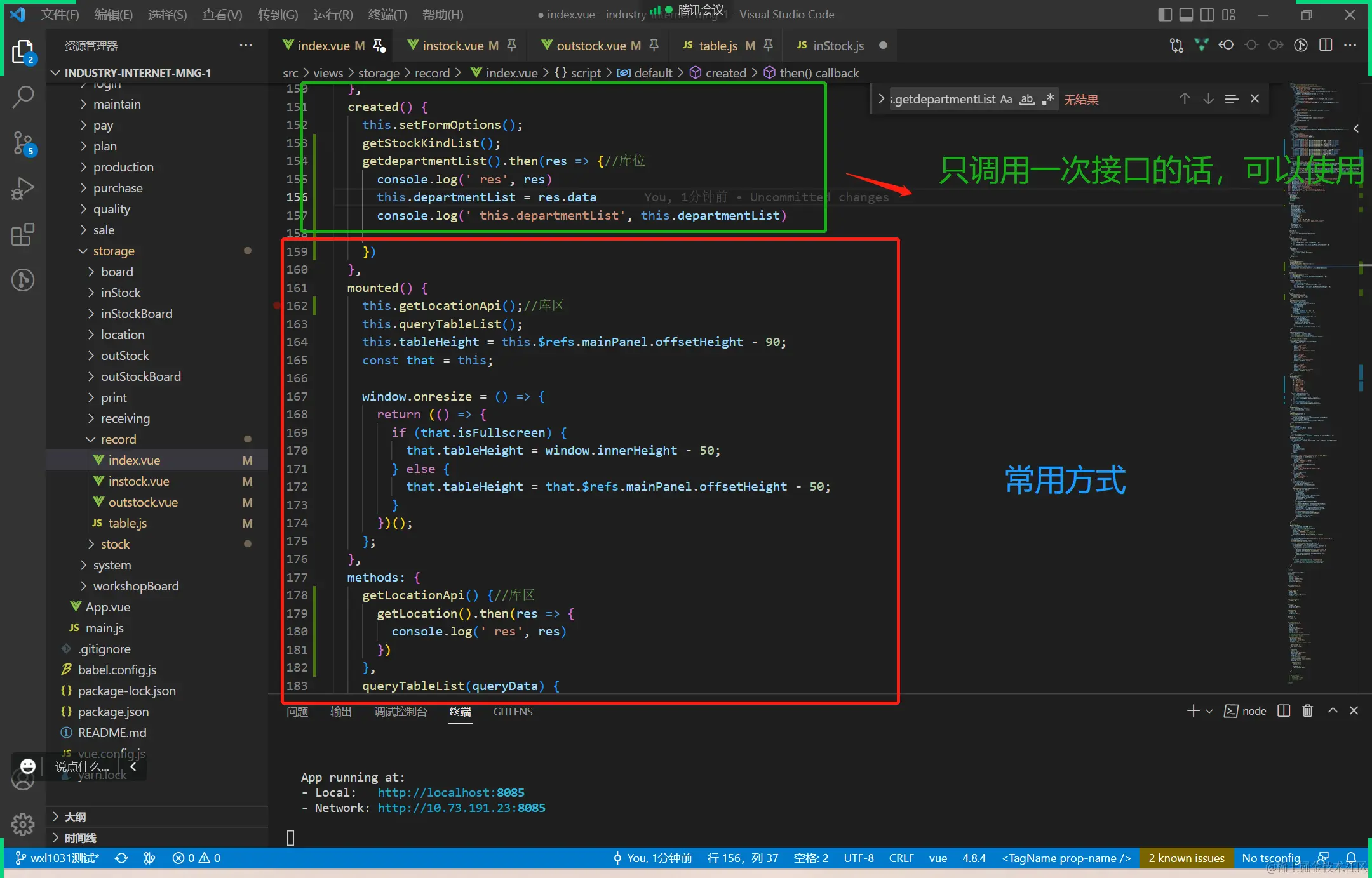
Task: Open Run and Debug view
Action: [23, 189]
